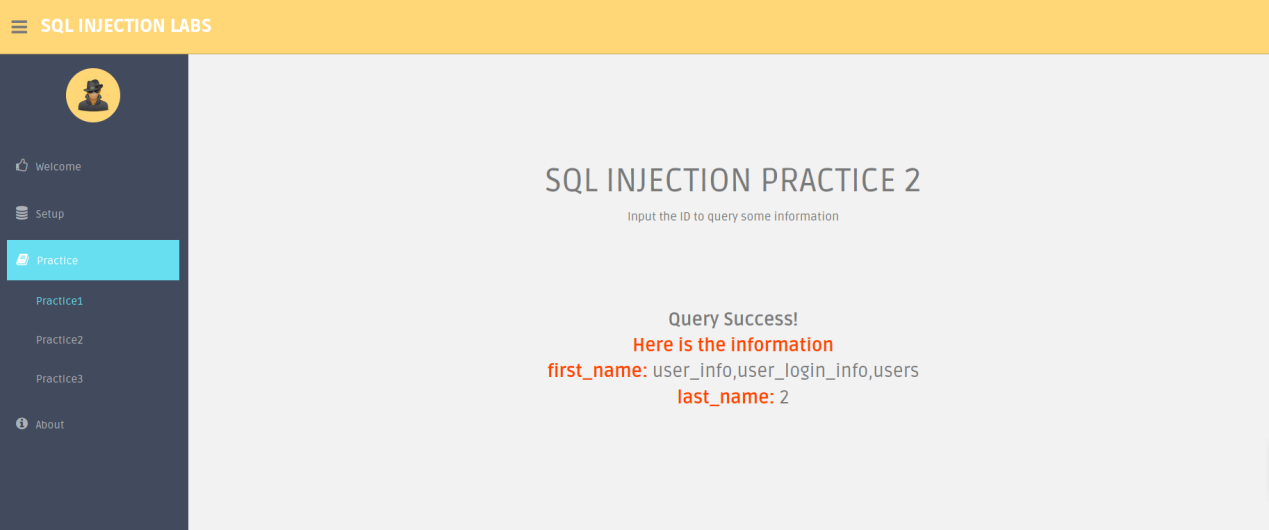Click the first_name result value text
This screenshot has width=1269, height=530.
[x=785, y=371]
